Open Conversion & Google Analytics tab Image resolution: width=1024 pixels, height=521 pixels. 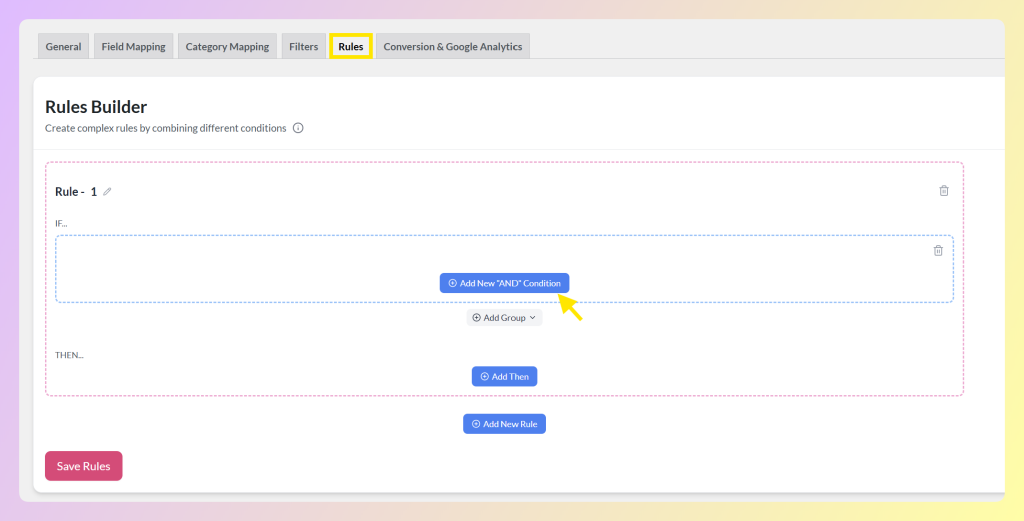coord(453,46)
